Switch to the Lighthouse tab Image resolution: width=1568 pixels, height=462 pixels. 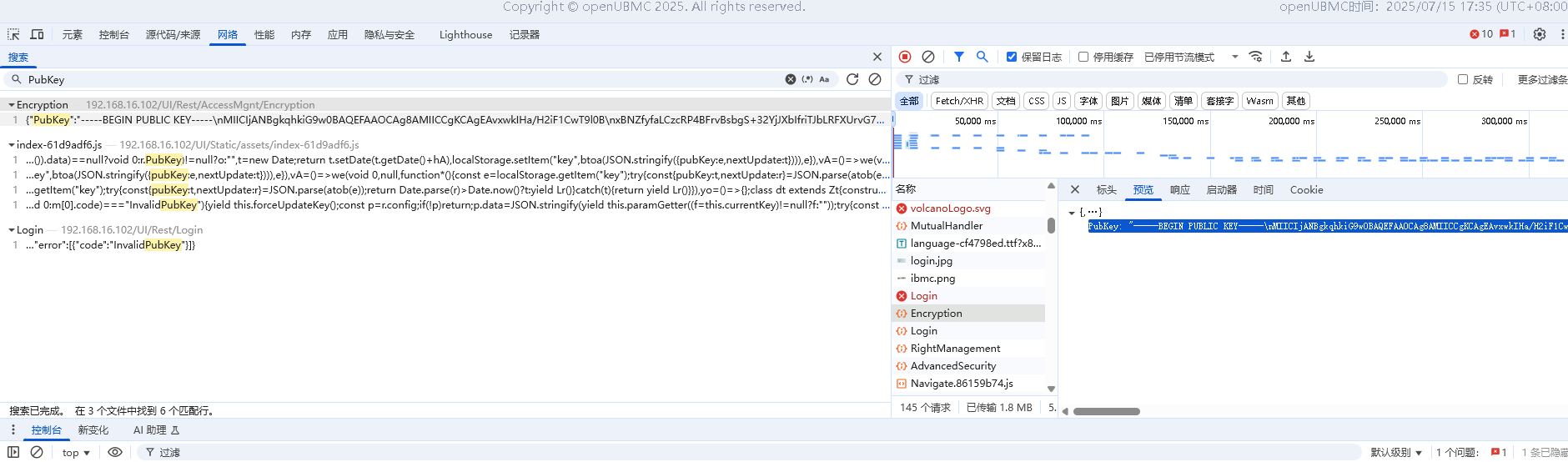pos(465,34)
